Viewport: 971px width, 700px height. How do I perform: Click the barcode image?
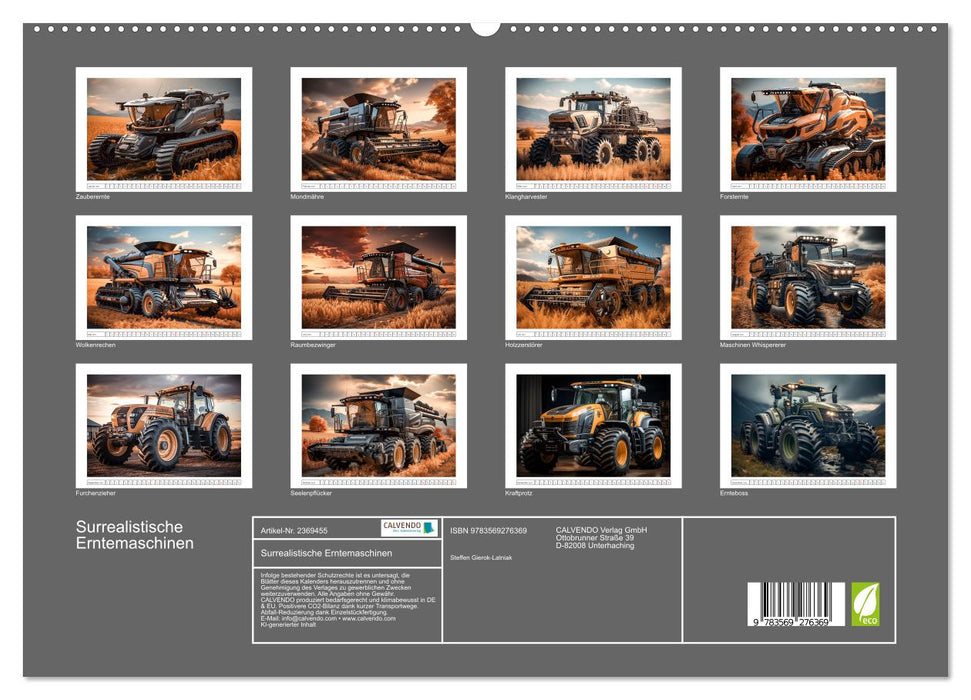coord(796,604)
